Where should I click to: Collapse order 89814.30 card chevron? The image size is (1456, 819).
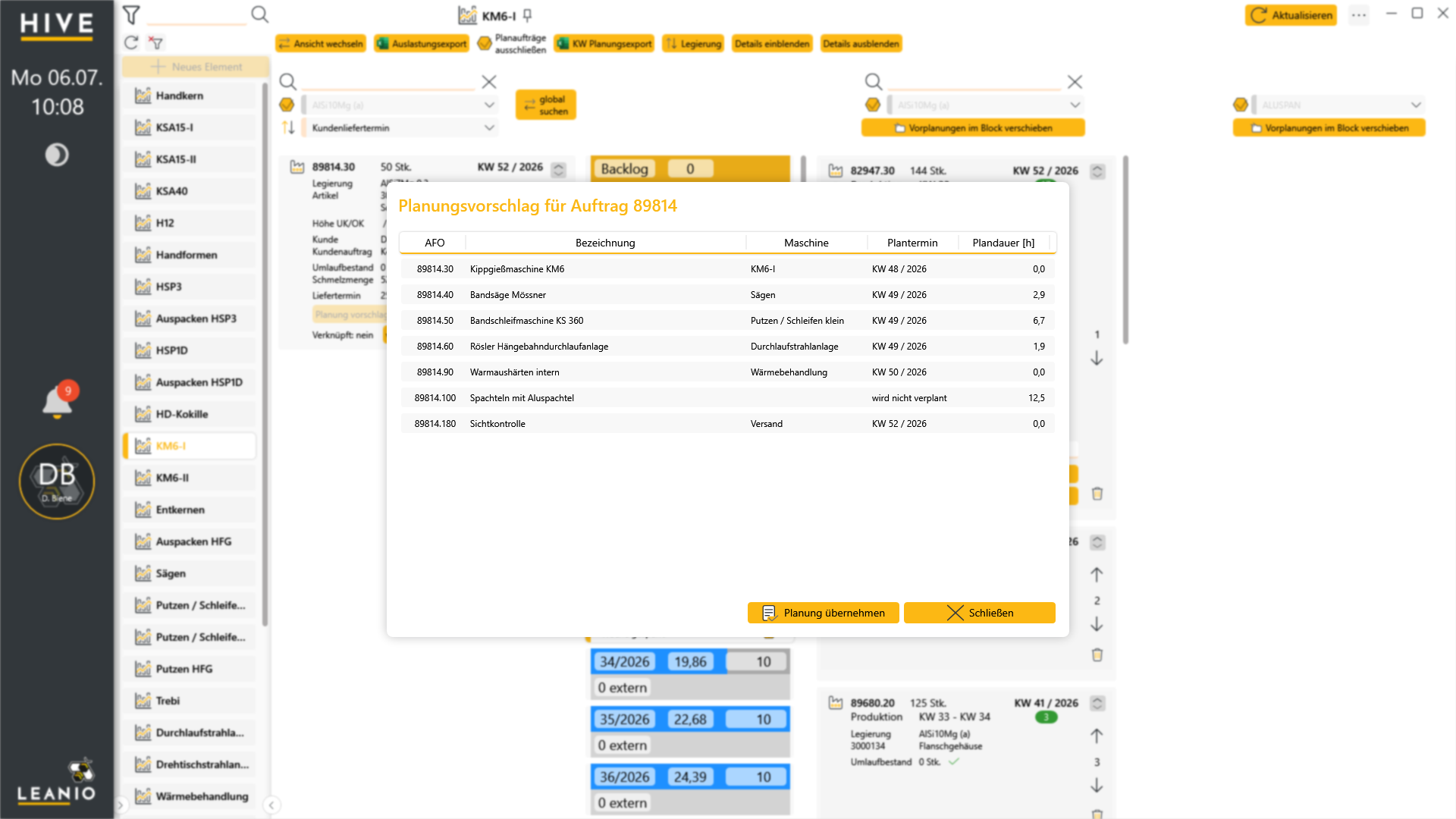coord(559,170)
